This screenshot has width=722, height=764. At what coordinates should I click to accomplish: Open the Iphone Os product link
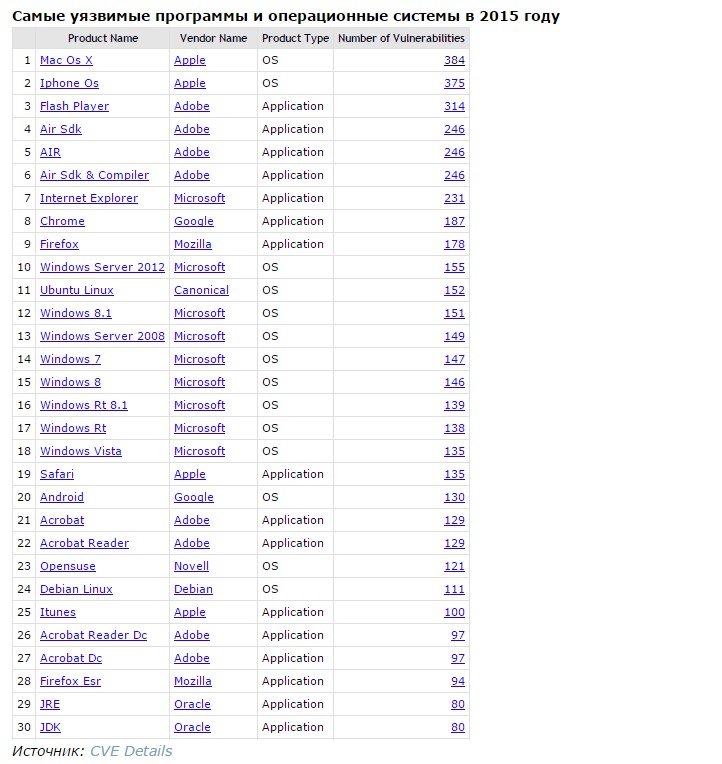pyautogui.click(x=69, y=83)
